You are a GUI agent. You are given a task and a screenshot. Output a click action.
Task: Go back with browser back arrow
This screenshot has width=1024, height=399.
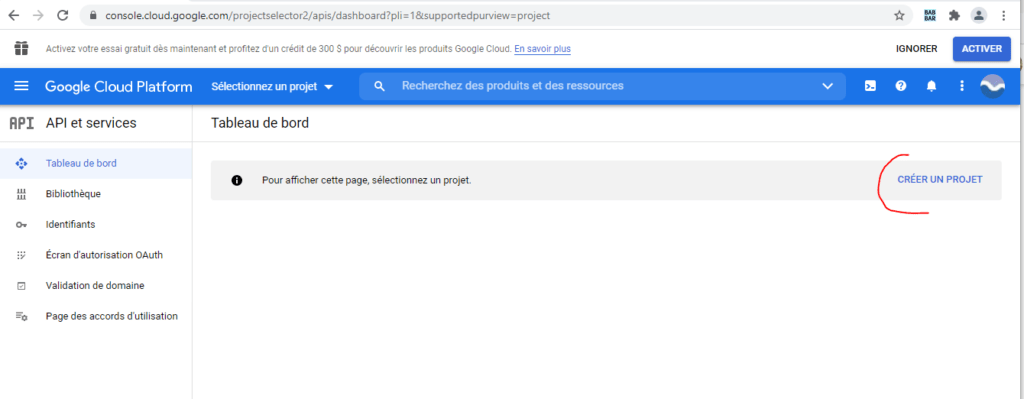click(x=14, y=16)
